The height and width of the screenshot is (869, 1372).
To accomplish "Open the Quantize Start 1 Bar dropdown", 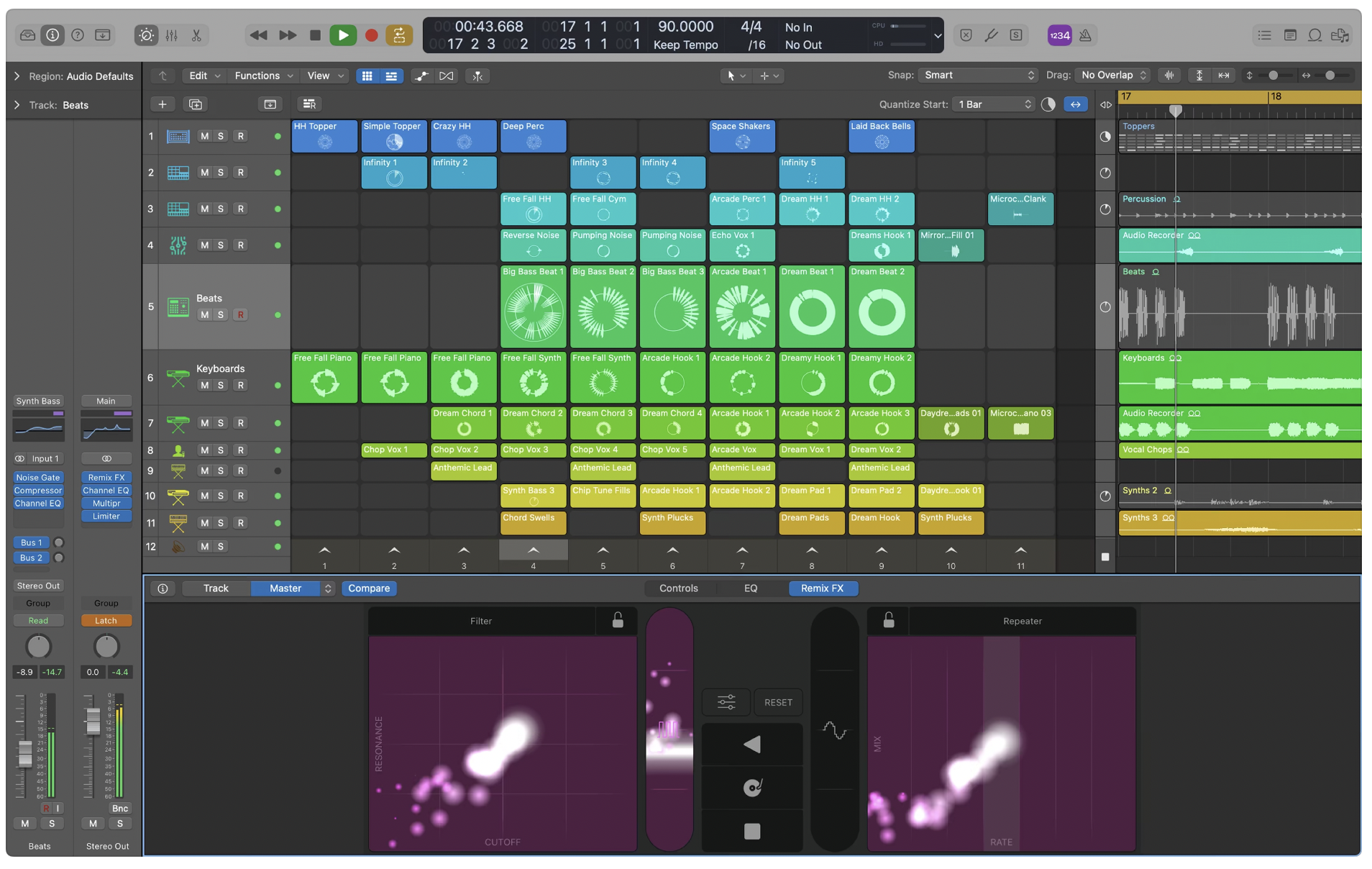I will (x=994, y=104).
